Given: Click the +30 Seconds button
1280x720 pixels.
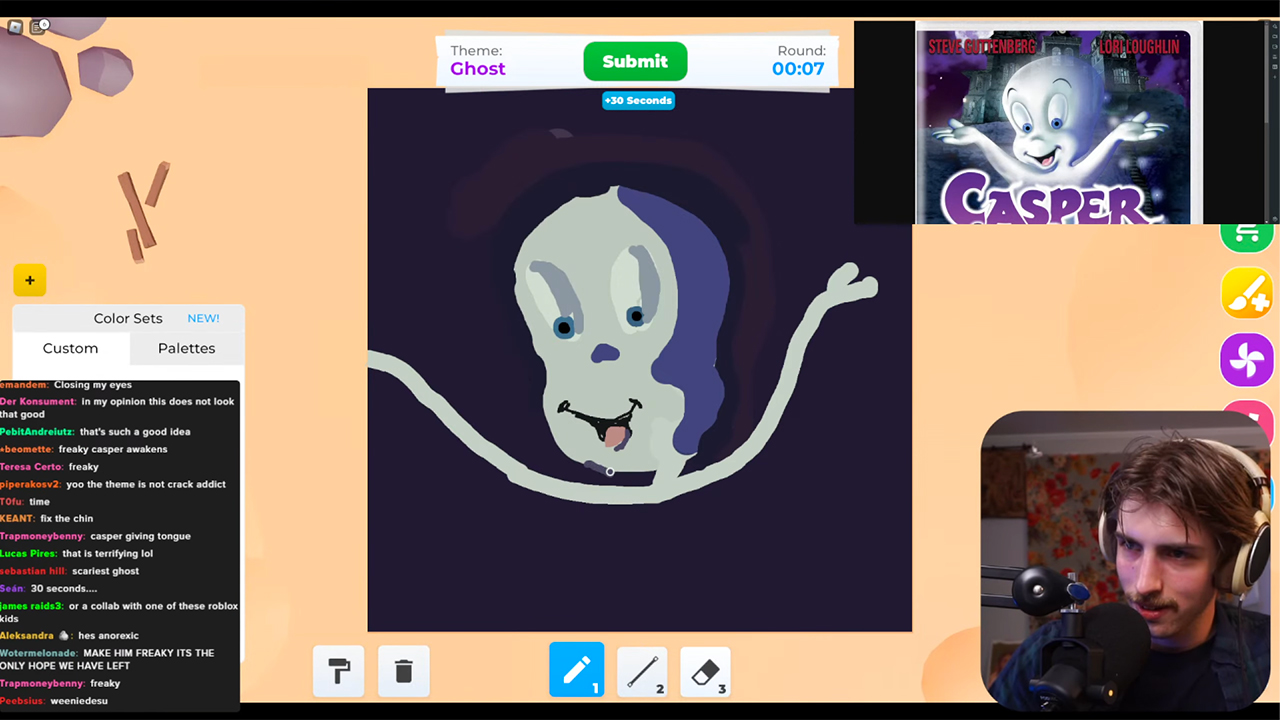Looking at the screenshot, I should (638, 100).
